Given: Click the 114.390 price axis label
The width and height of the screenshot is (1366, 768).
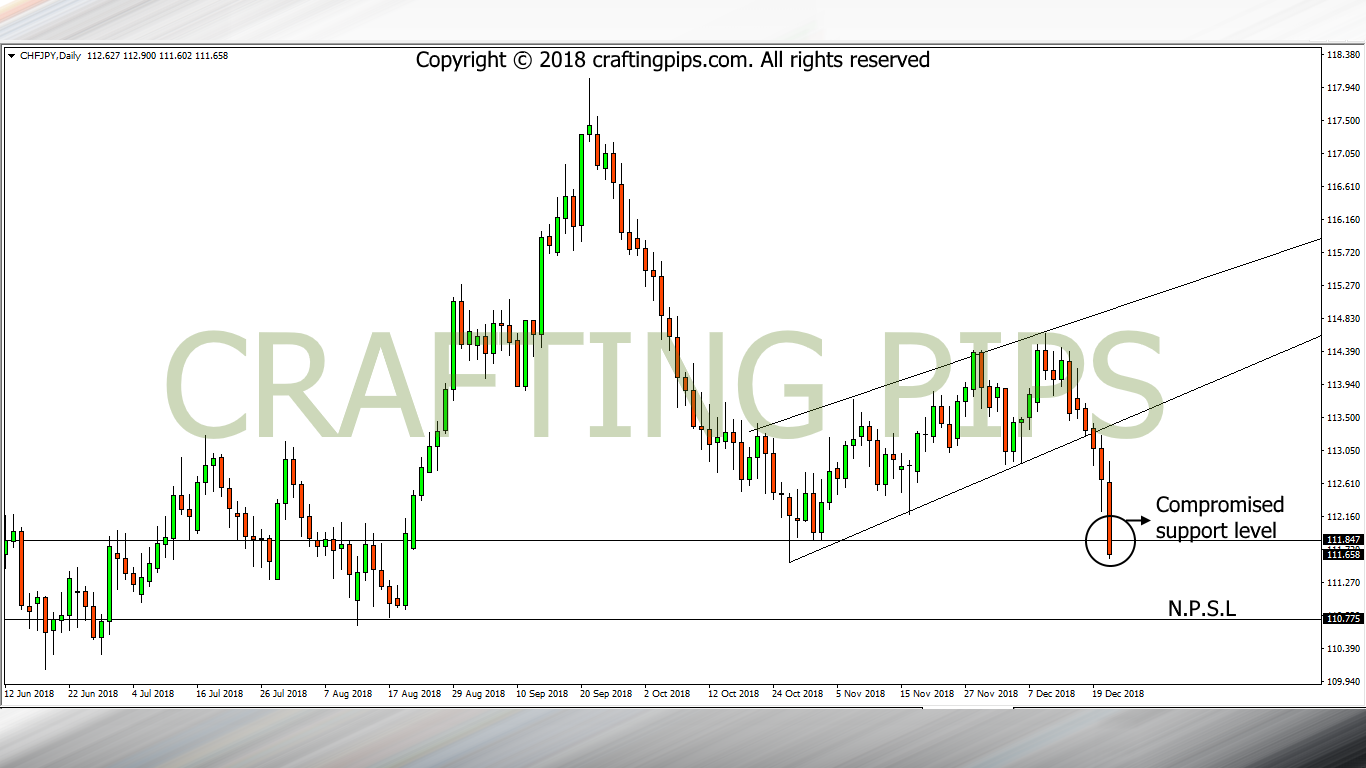Looking at the screenshot, I should pos(1342,352).
